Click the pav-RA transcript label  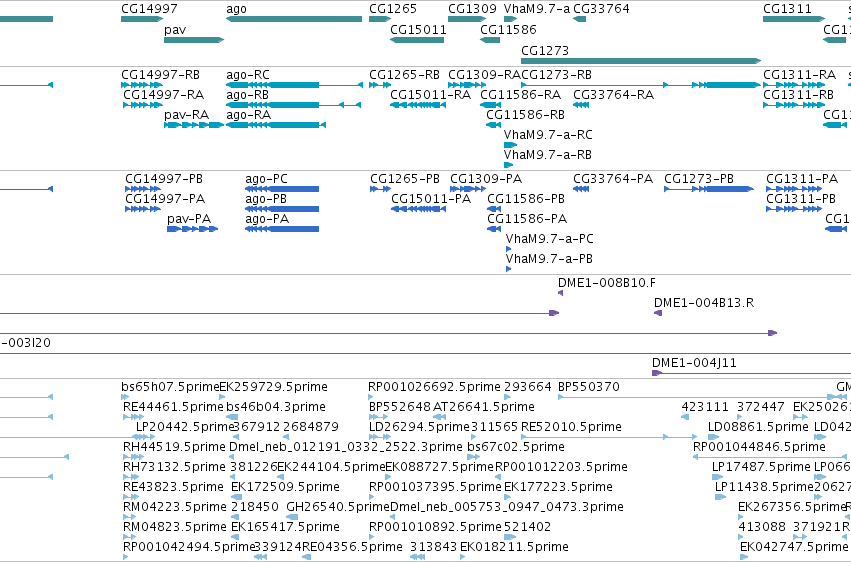187,115
